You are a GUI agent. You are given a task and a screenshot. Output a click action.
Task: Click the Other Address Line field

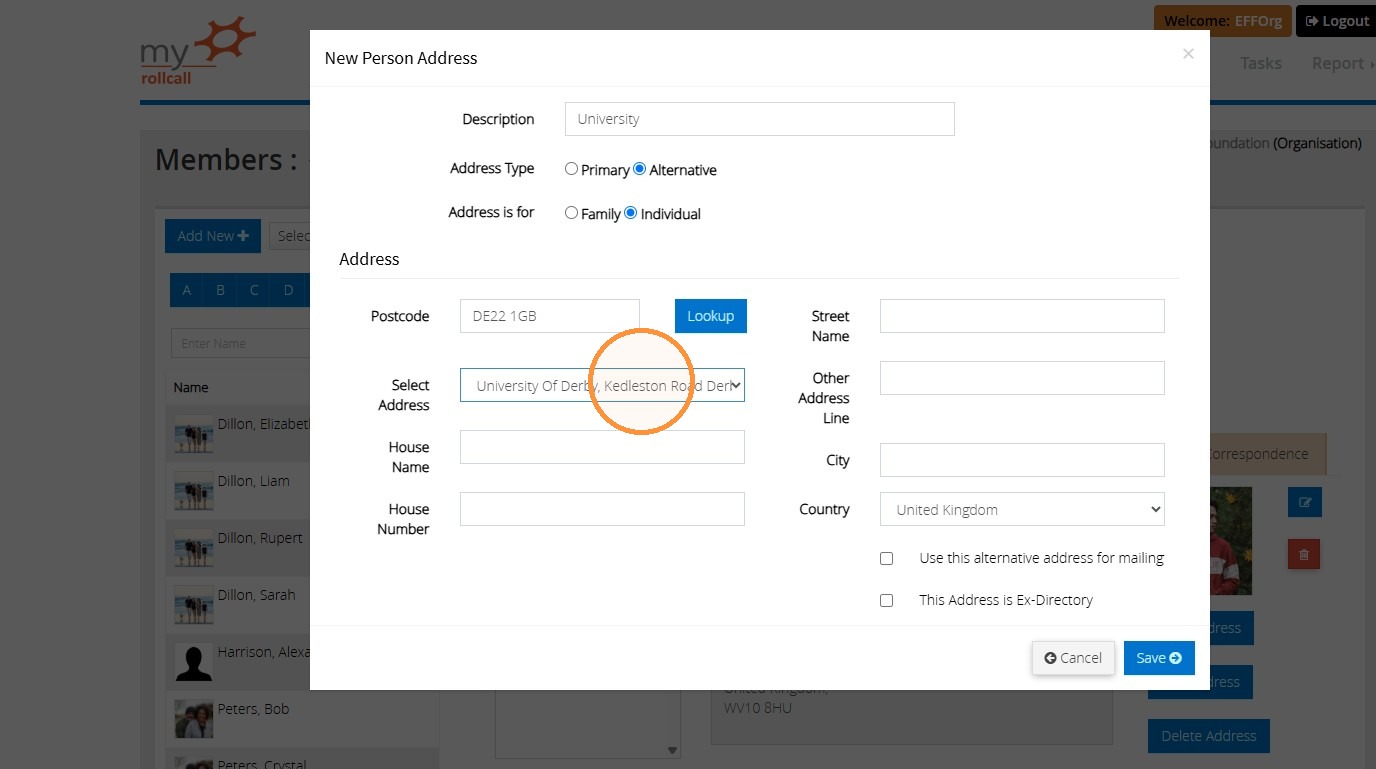1022,378
